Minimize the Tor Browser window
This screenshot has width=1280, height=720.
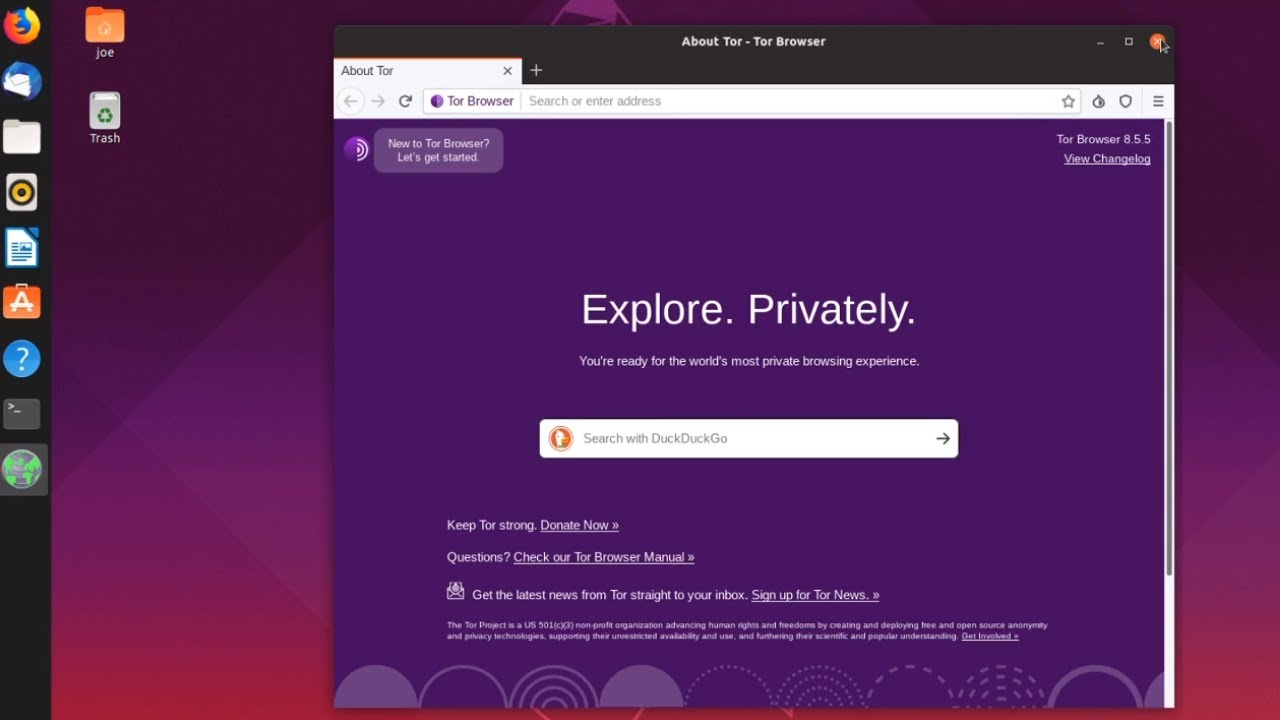point(1100,42)
